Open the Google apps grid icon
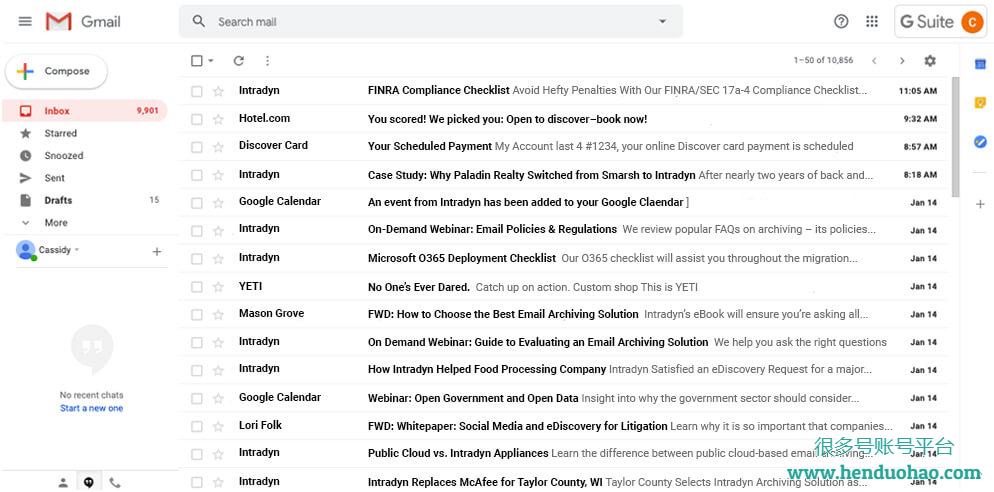This screenshot has height=492, width=994. coord(872,22)
